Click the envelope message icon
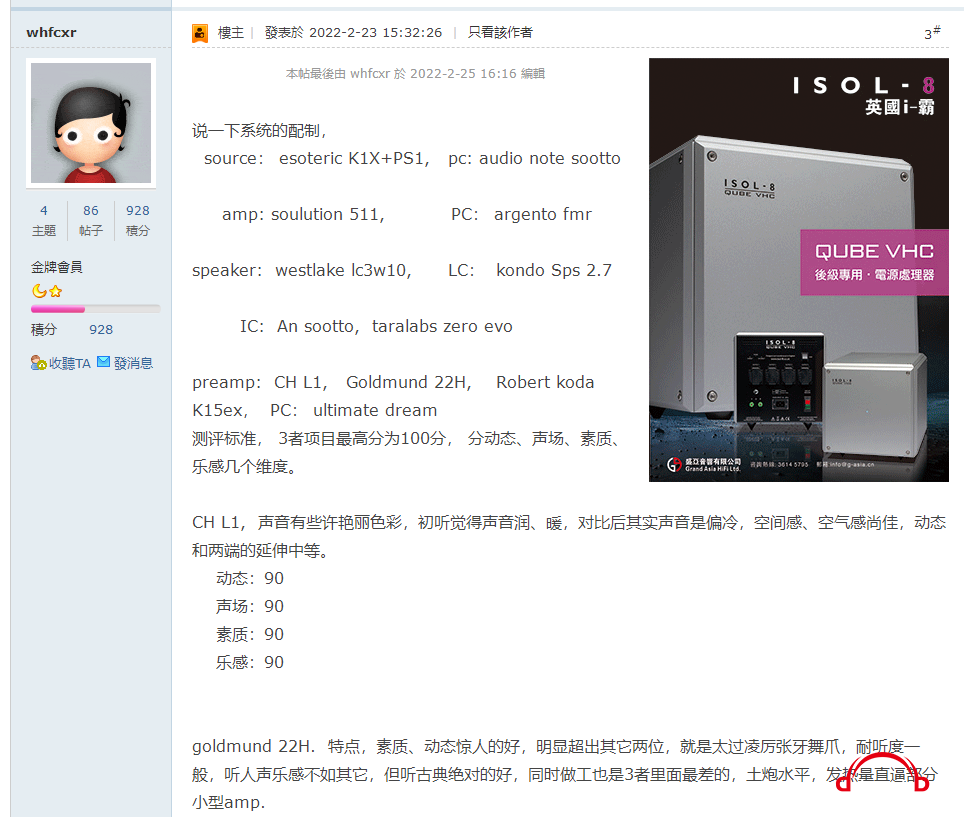 coord(104,361)
